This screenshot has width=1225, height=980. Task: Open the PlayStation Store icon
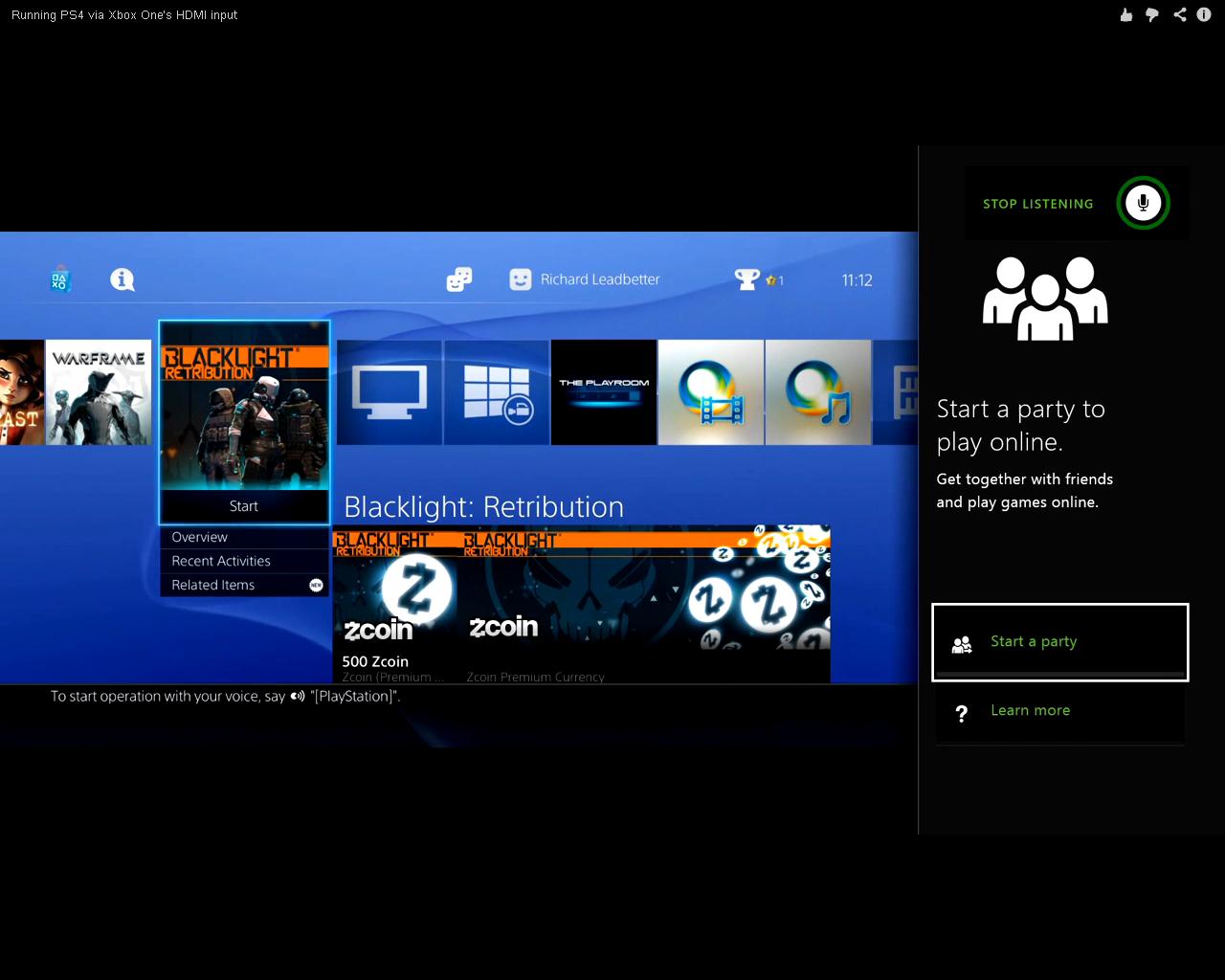click(x=60, y=279)
